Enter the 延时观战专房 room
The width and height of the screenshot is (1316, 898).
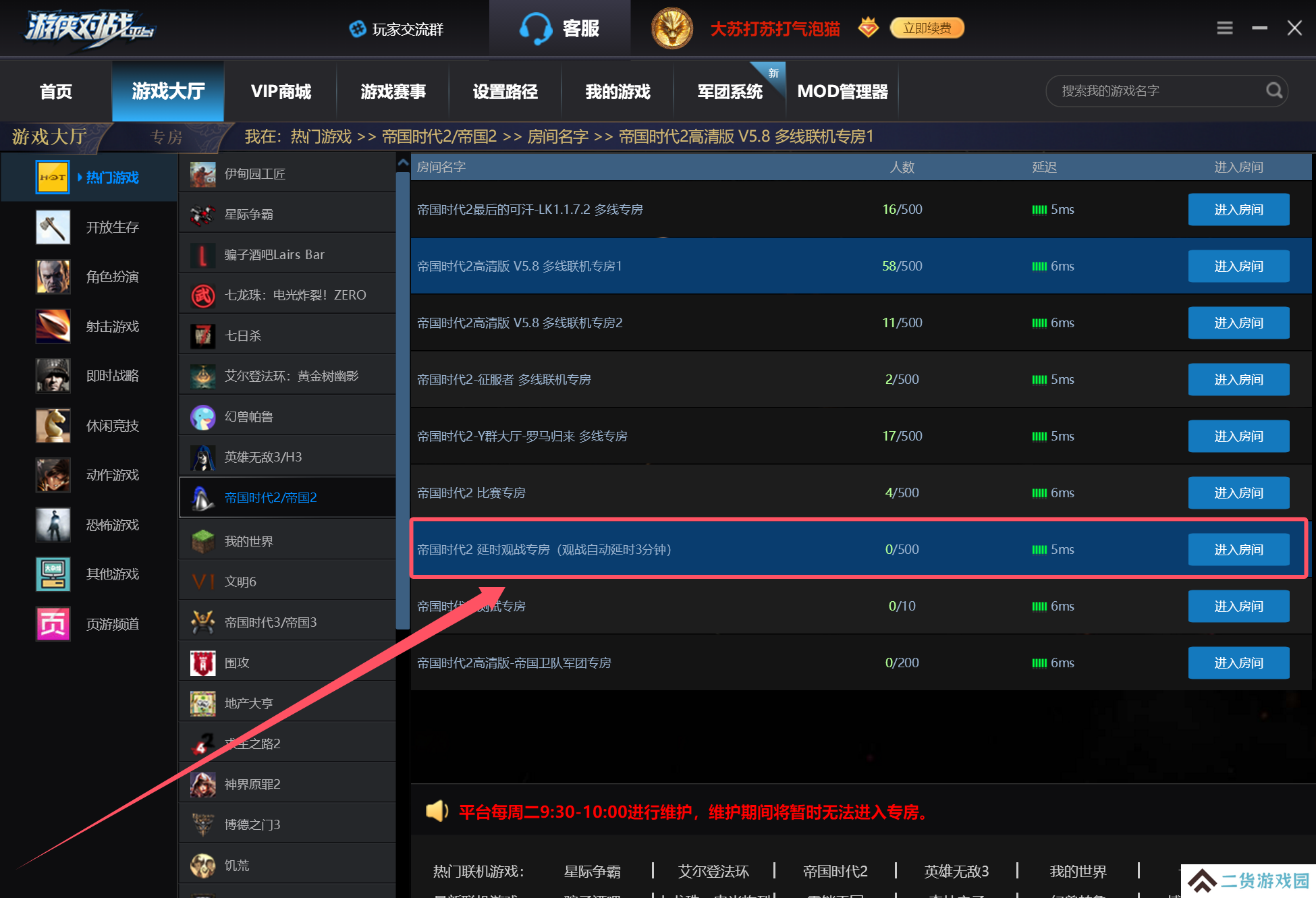(1238, 549)
